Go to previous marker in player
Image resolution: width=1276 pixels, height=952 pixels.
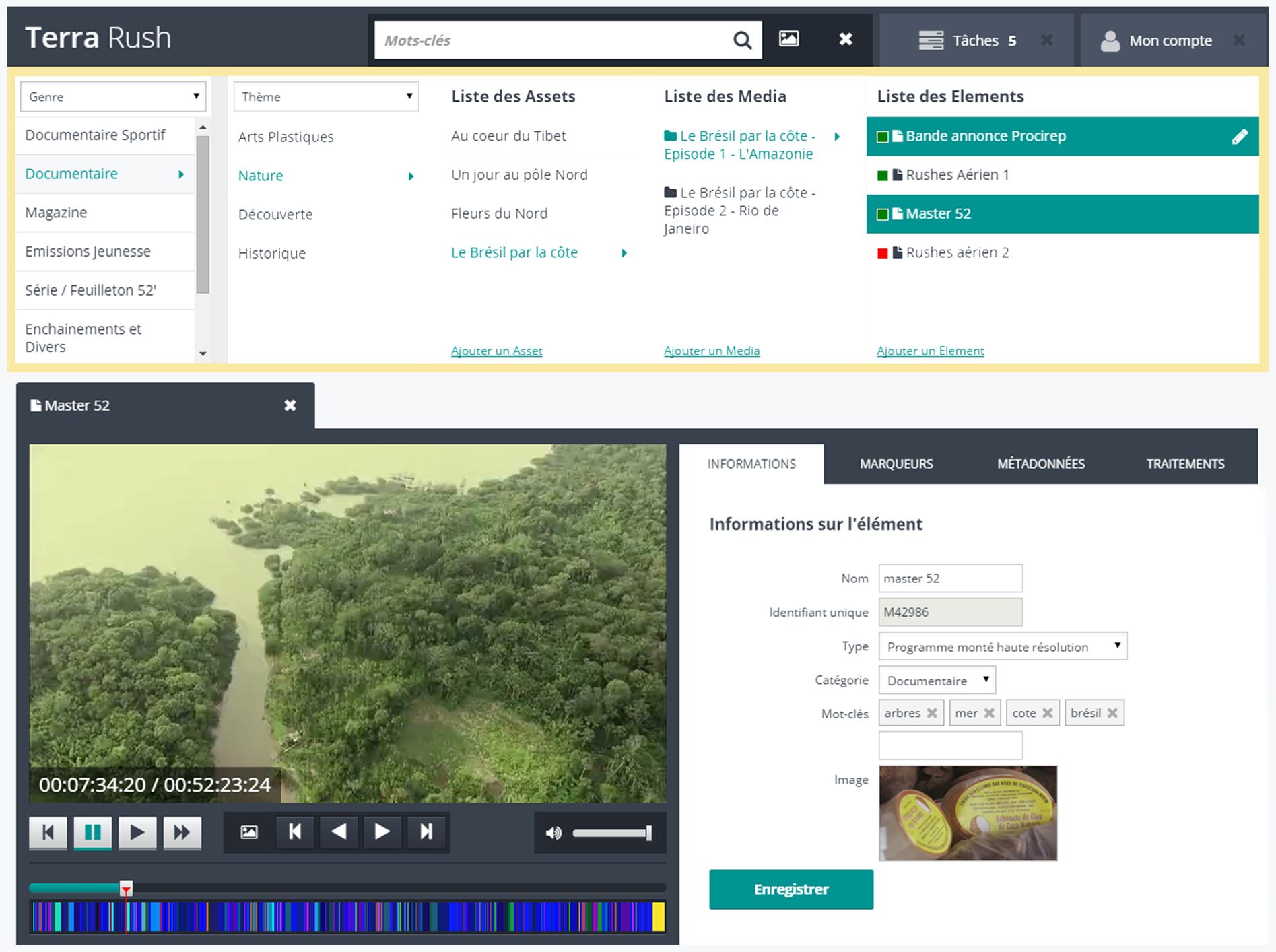[x=294, y=832]
